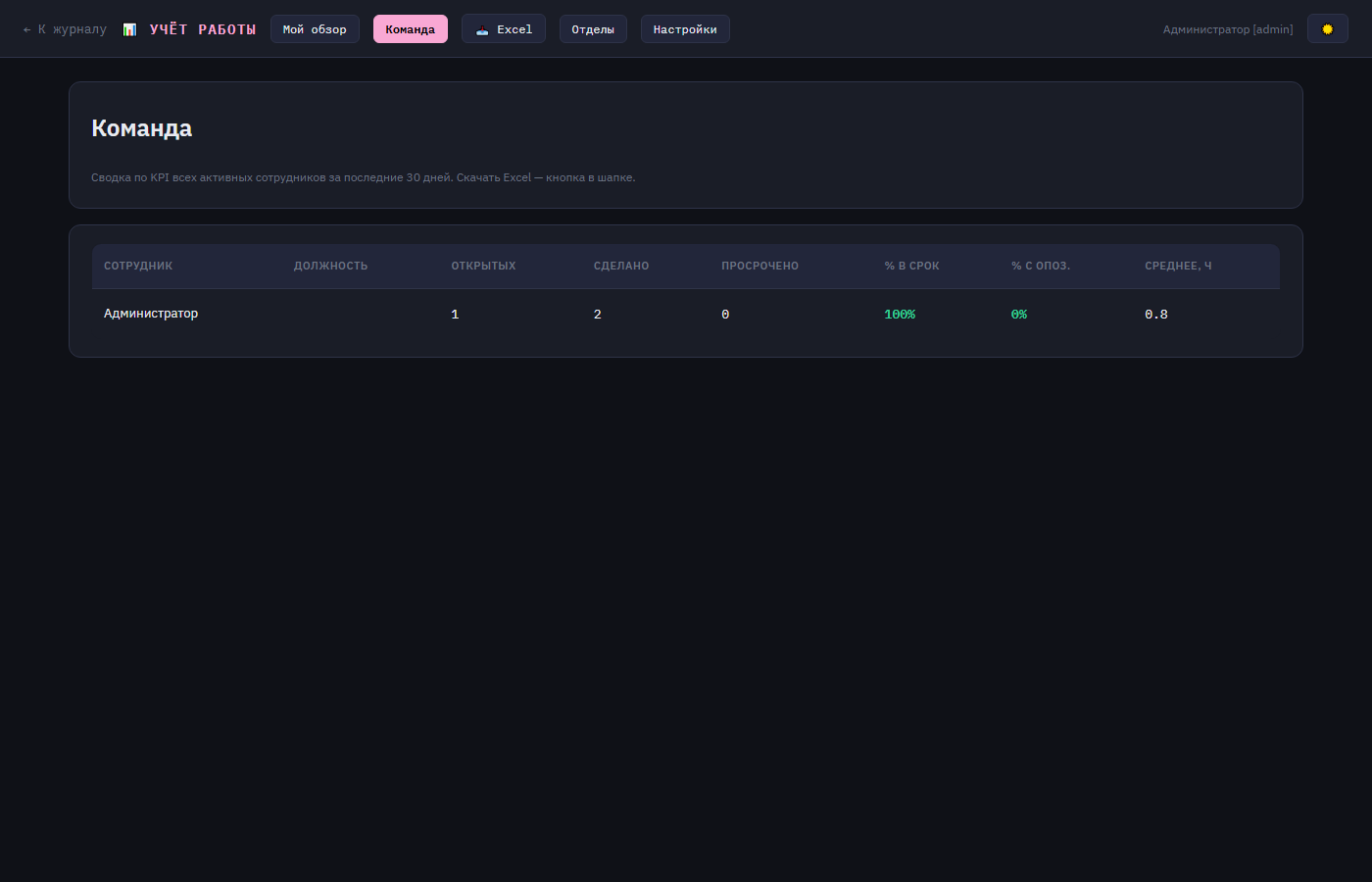The width and height of the screenshot is (1372, 882).
Task: Click the "СОТРУДНИК" column header
Action: coord(138,266)
